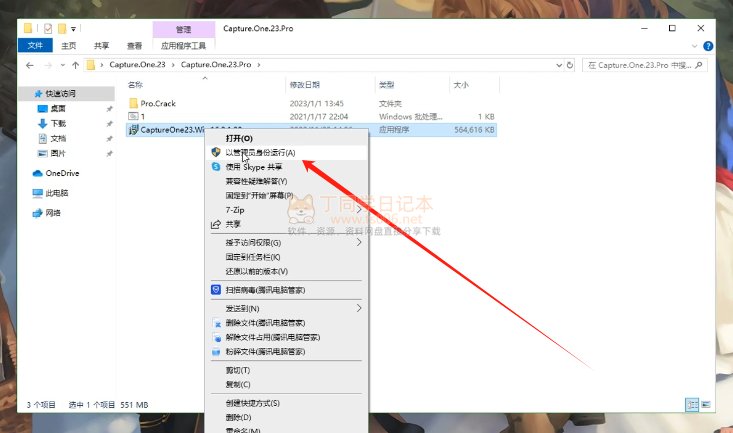Open This PC in navigation pane

point(50,193)
